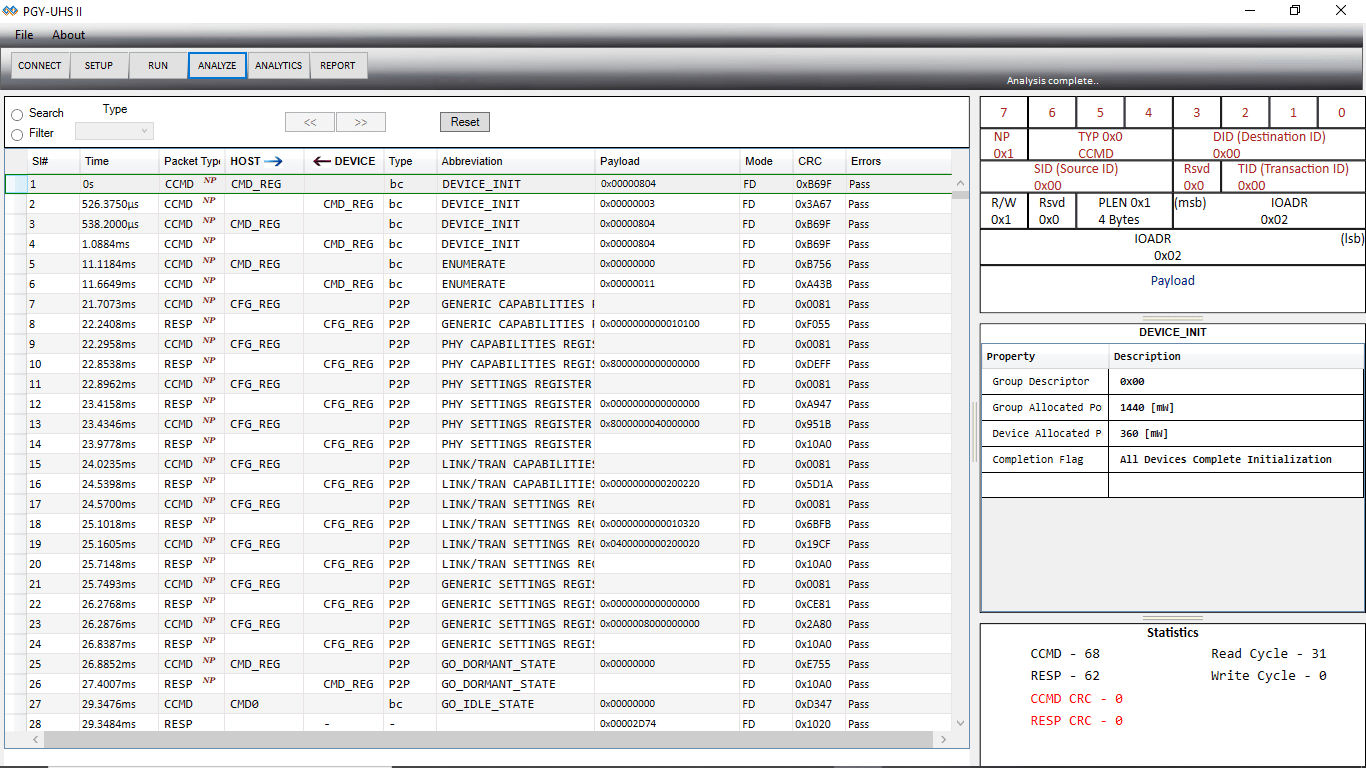This screenshot has height=768, width=1366.
Task: Switch to the ANALYTICS tab
Action: point(278,66)
